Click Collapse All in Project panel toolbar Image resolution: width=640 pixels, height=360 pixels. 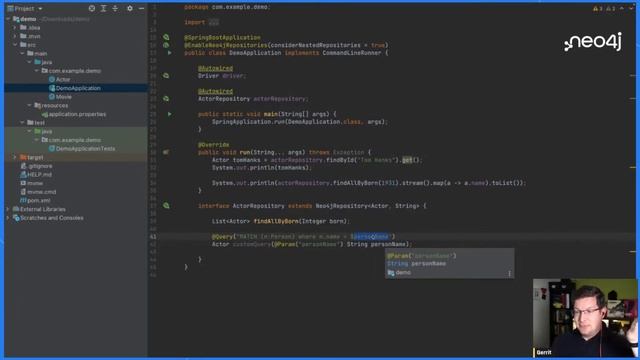[x=115, y=8]
